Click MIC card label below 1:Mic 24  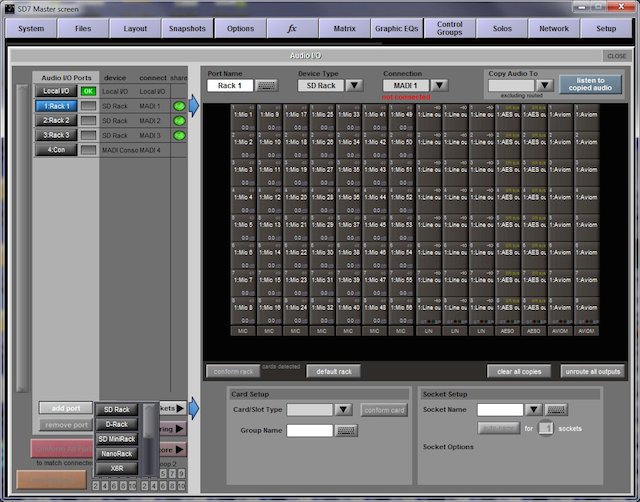[x=296, y=331]
